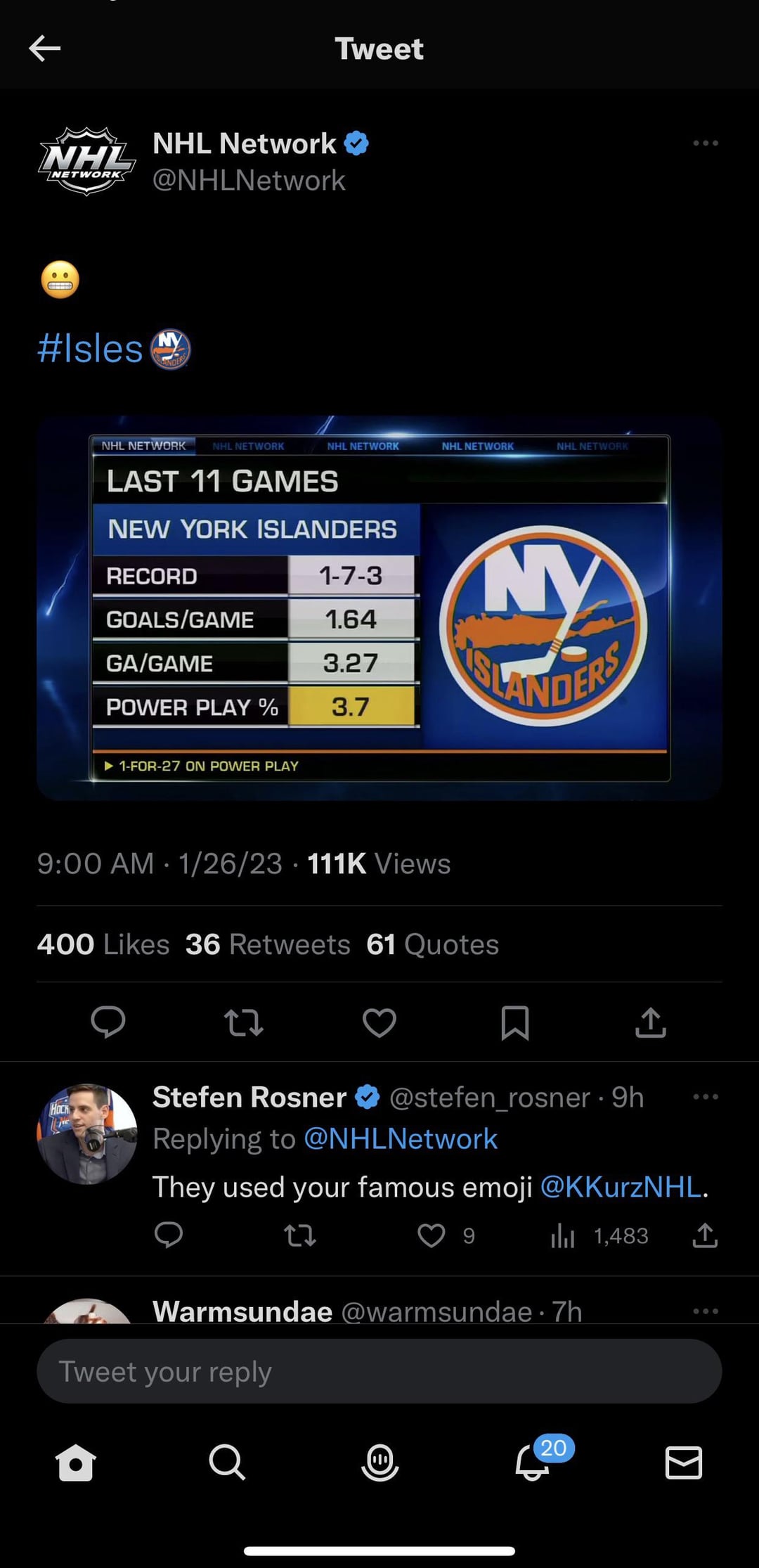
Task: Open the 61 Quotes list
Action: tap(432, 944)
